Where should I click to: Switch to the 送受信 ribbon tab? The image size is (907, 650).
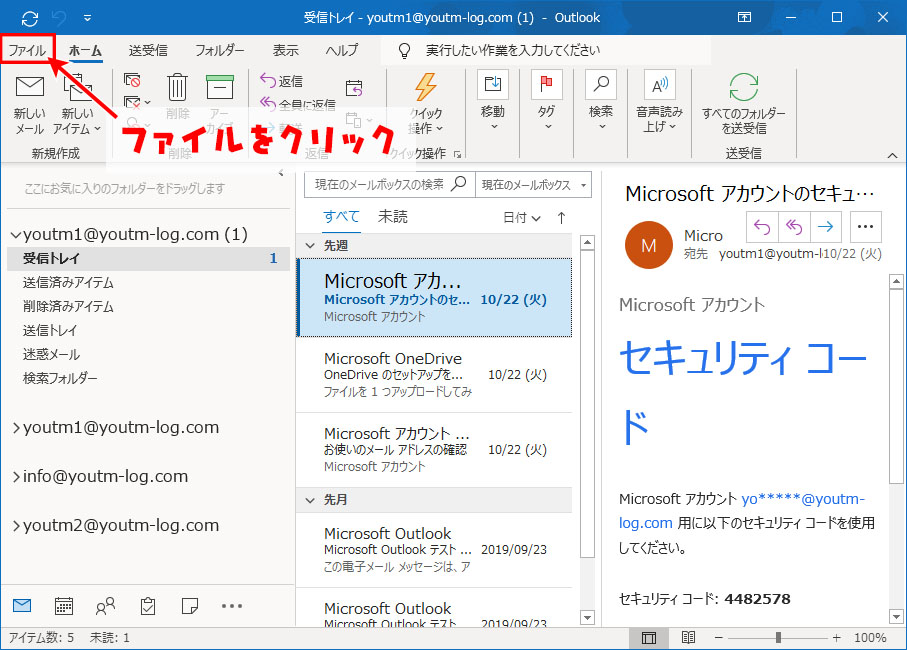click(148, 50)
